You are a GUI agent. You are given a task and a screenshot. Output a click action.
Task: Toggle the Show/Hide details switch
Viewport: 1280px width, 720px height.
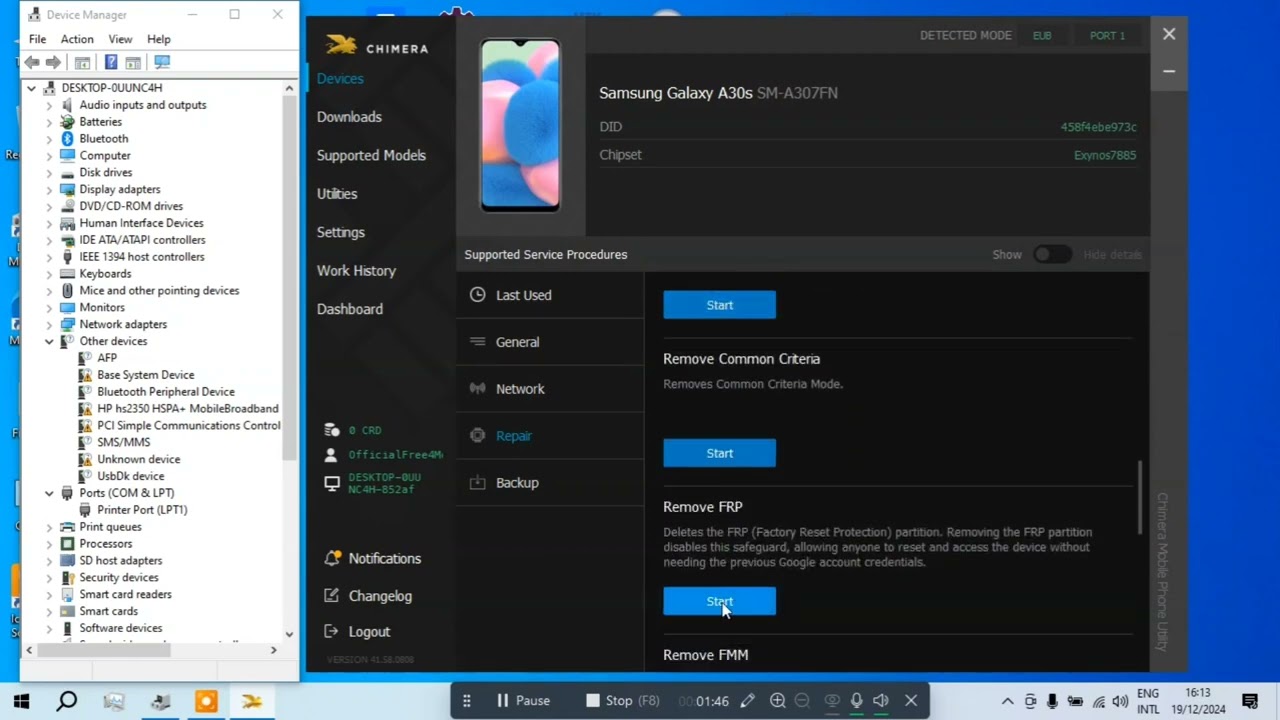pos(1052,255)
